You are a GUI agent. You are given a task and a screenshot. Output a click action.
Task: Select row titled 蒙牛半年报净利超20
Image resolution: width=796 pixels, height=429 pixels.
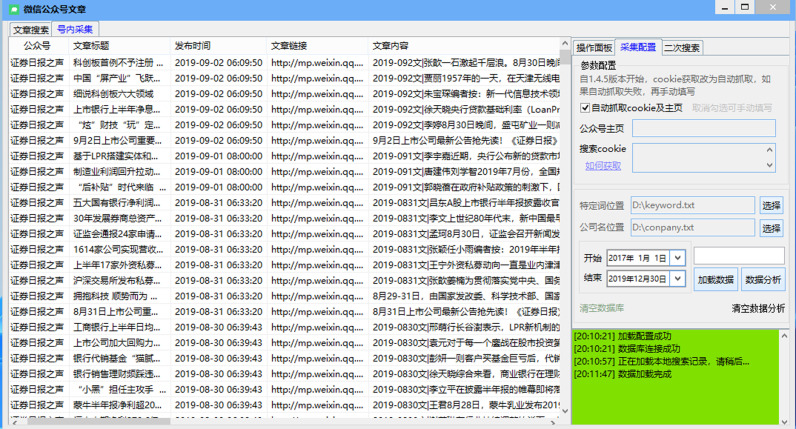pyautogui.click(x=284, y=405)
